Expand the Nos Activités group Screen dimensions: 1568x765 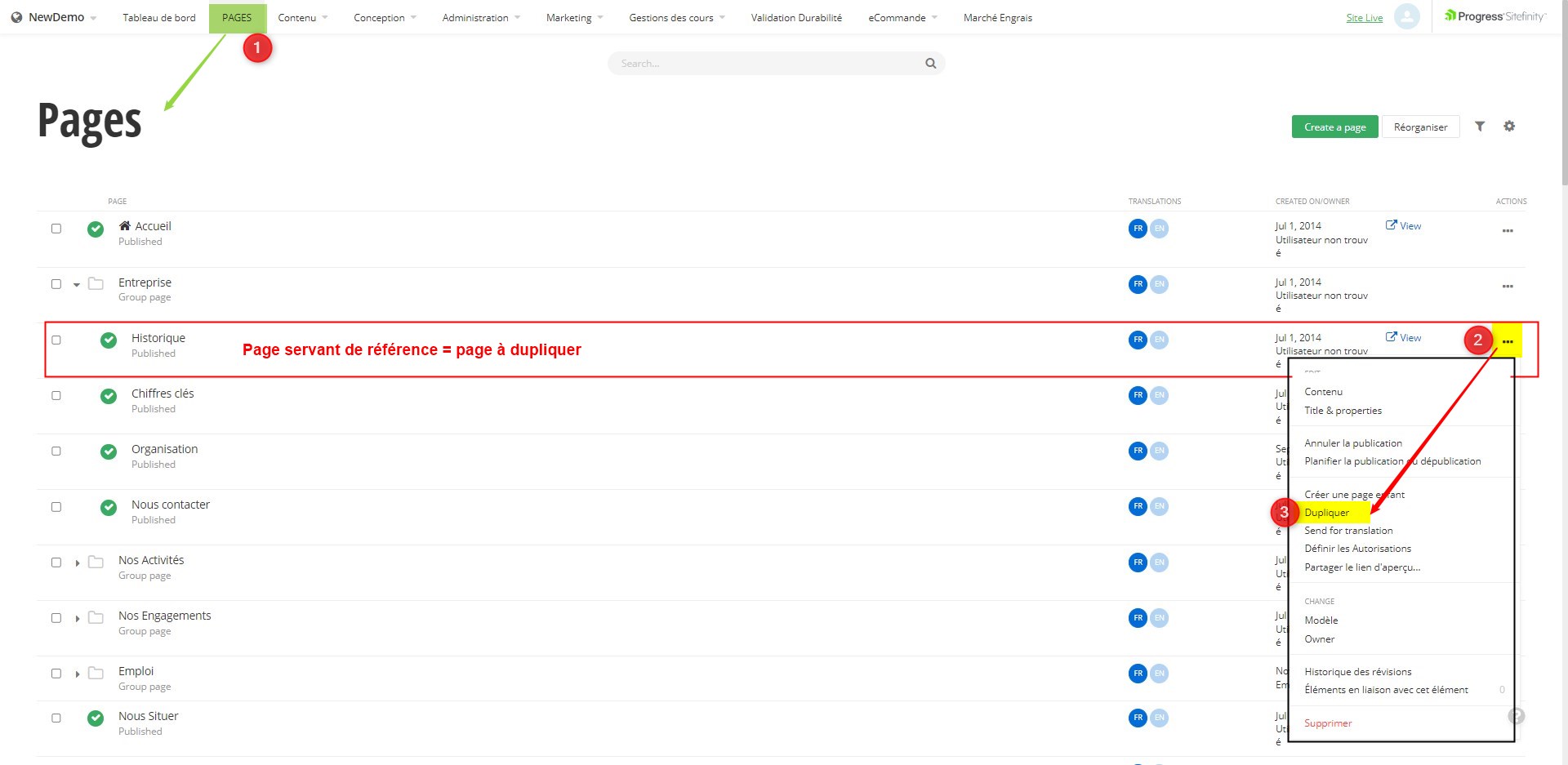tap(77, 563)
